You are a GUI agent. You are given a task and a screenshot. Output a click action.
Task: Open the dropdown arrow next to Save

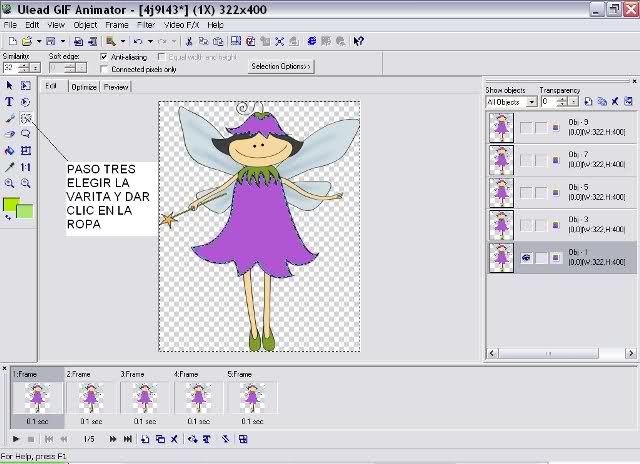tap(63, 41)
